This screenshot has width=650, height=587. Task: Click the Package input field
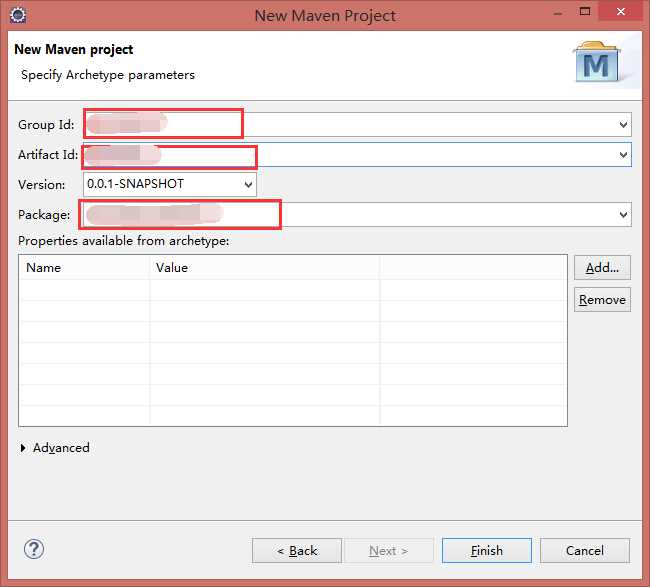tap(357, 215)
